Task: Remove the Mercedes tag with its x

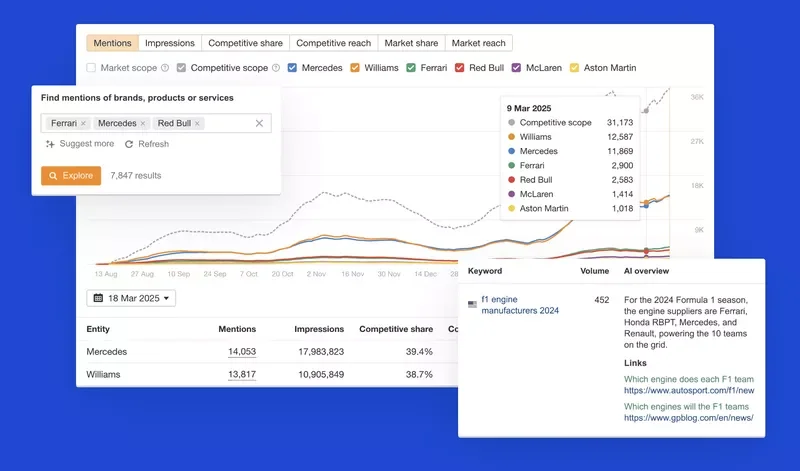Action: pyautogui.click(x=143, y=123)
